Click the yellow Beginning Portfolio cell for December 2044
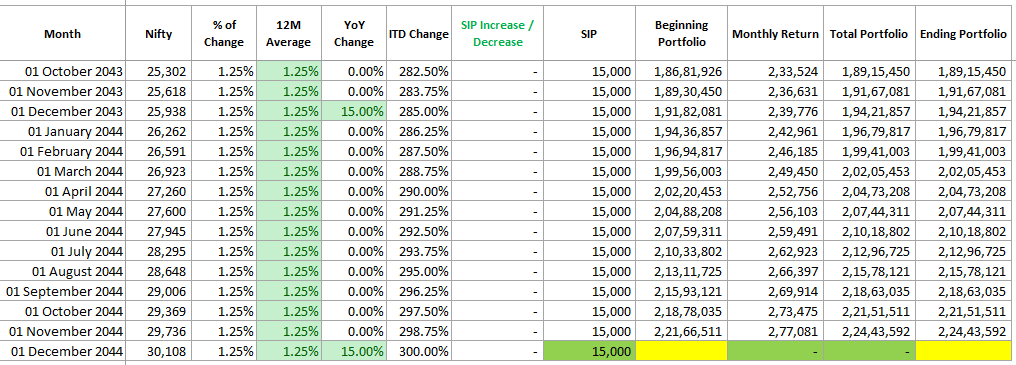Viewport: 1016px width, 365px height. (x=682, y=351)
